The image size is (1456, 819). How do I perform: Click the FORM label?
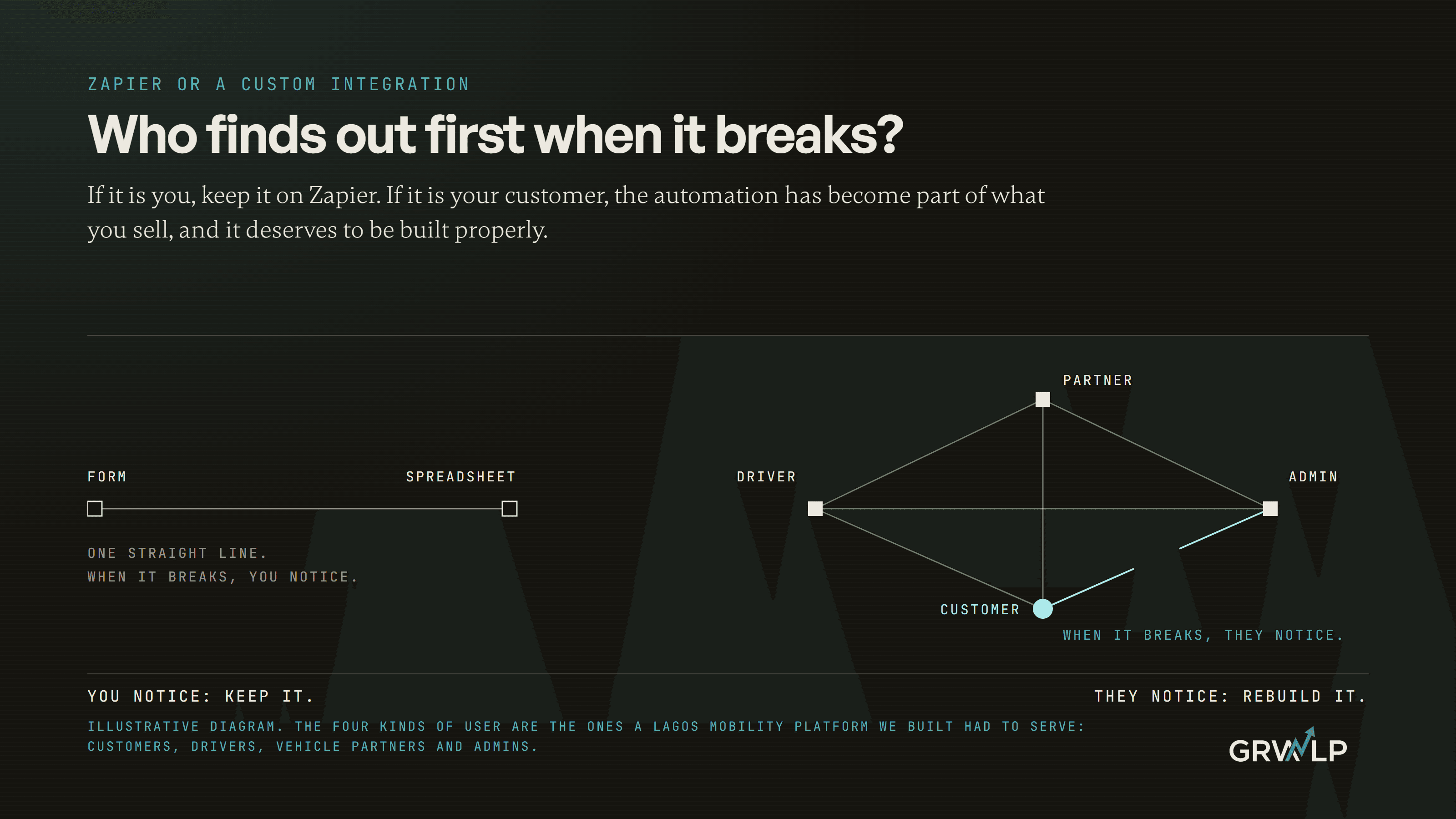tap(107, 476)
